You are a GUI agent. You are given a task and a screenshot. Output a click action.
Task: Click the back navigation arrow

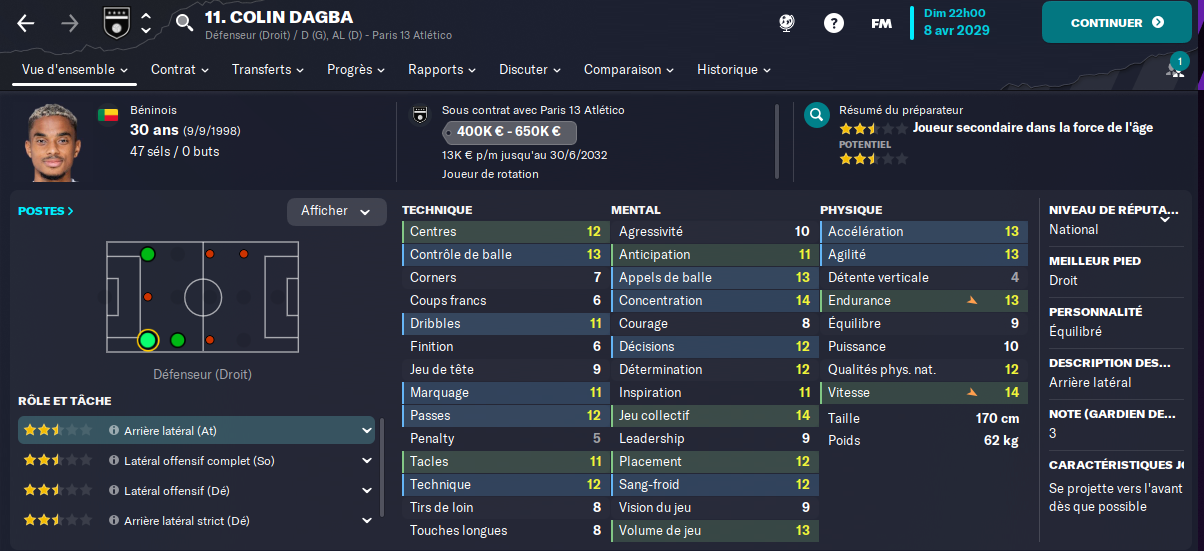[26, 23]
